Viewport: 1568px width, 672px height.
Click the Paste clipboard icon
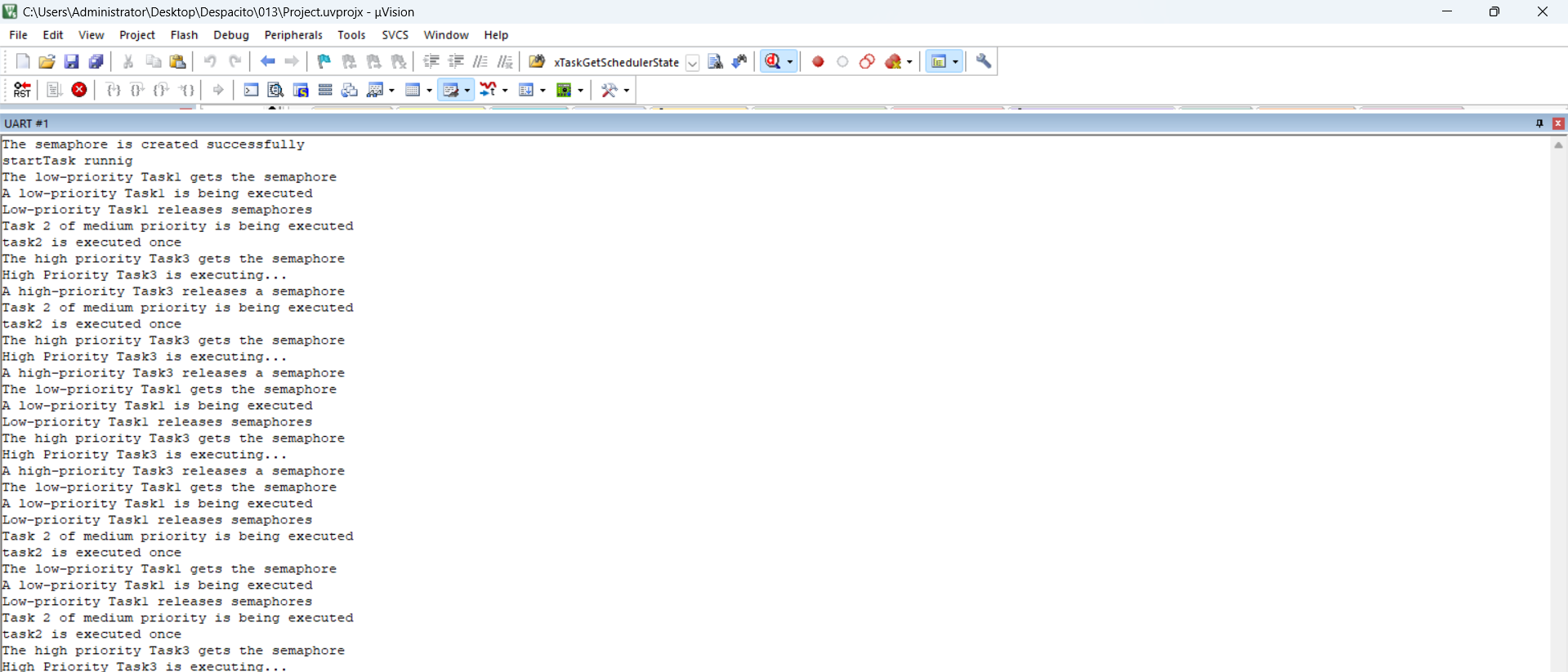click(177, 61)
